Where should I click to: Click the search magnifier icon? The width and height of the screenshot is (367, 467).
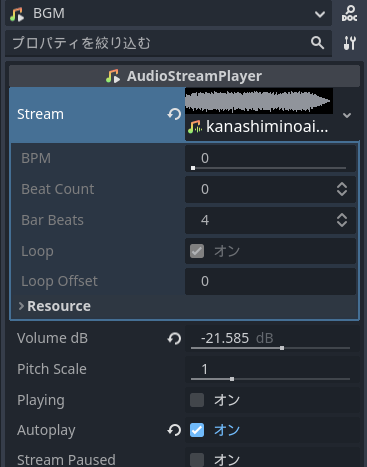317,43
